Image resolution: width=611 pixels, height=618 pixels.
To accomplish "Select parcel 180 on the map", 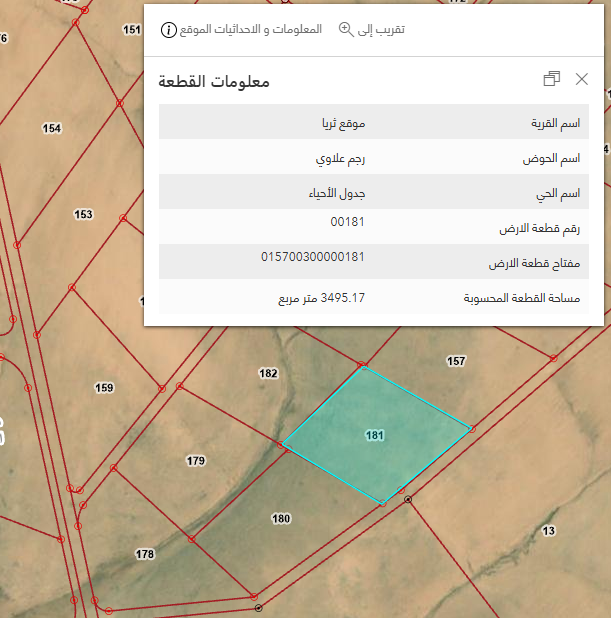I will tap(281, 518).
